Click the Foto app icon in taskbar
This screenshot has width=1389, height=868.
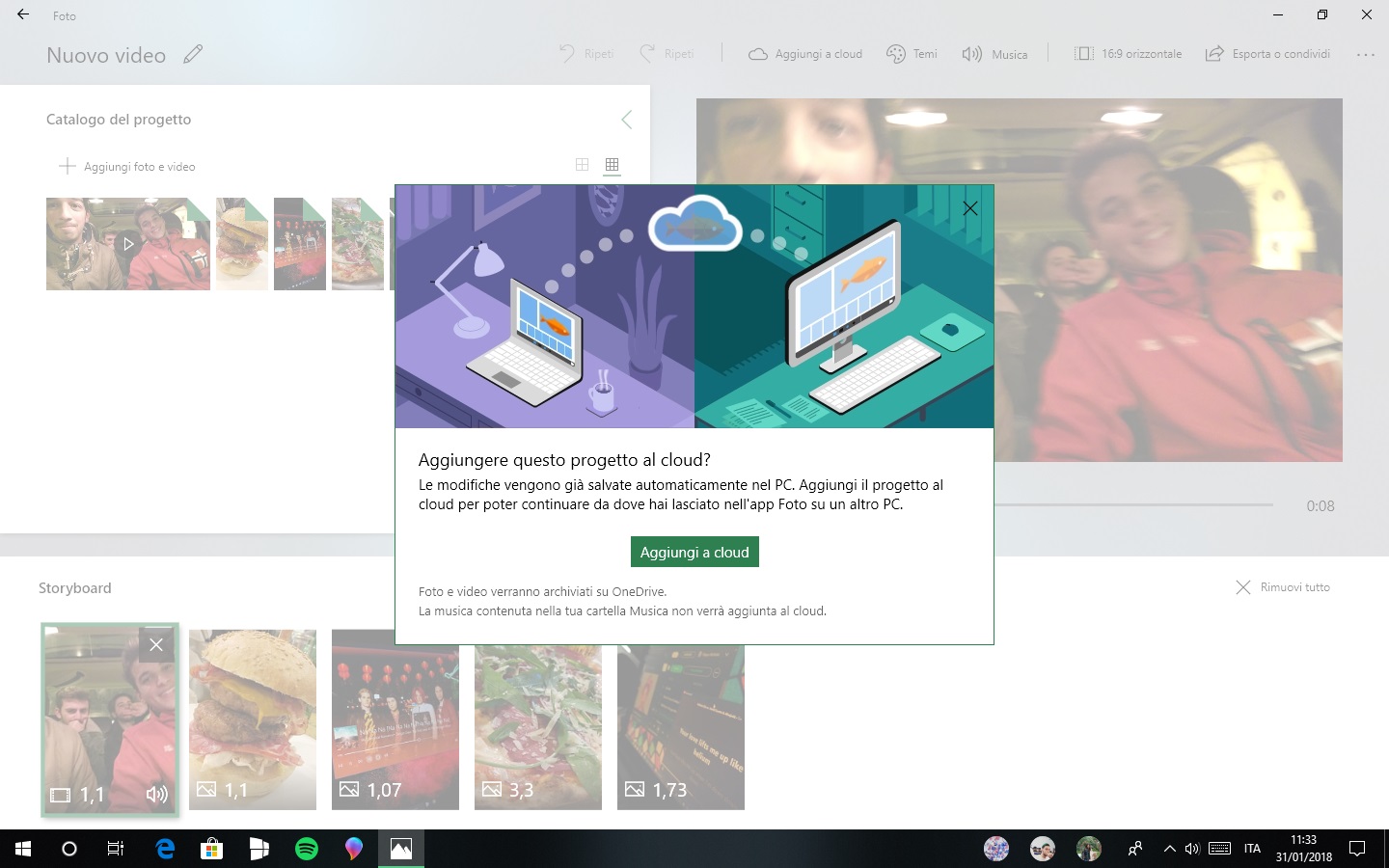(x=401, y=849)
